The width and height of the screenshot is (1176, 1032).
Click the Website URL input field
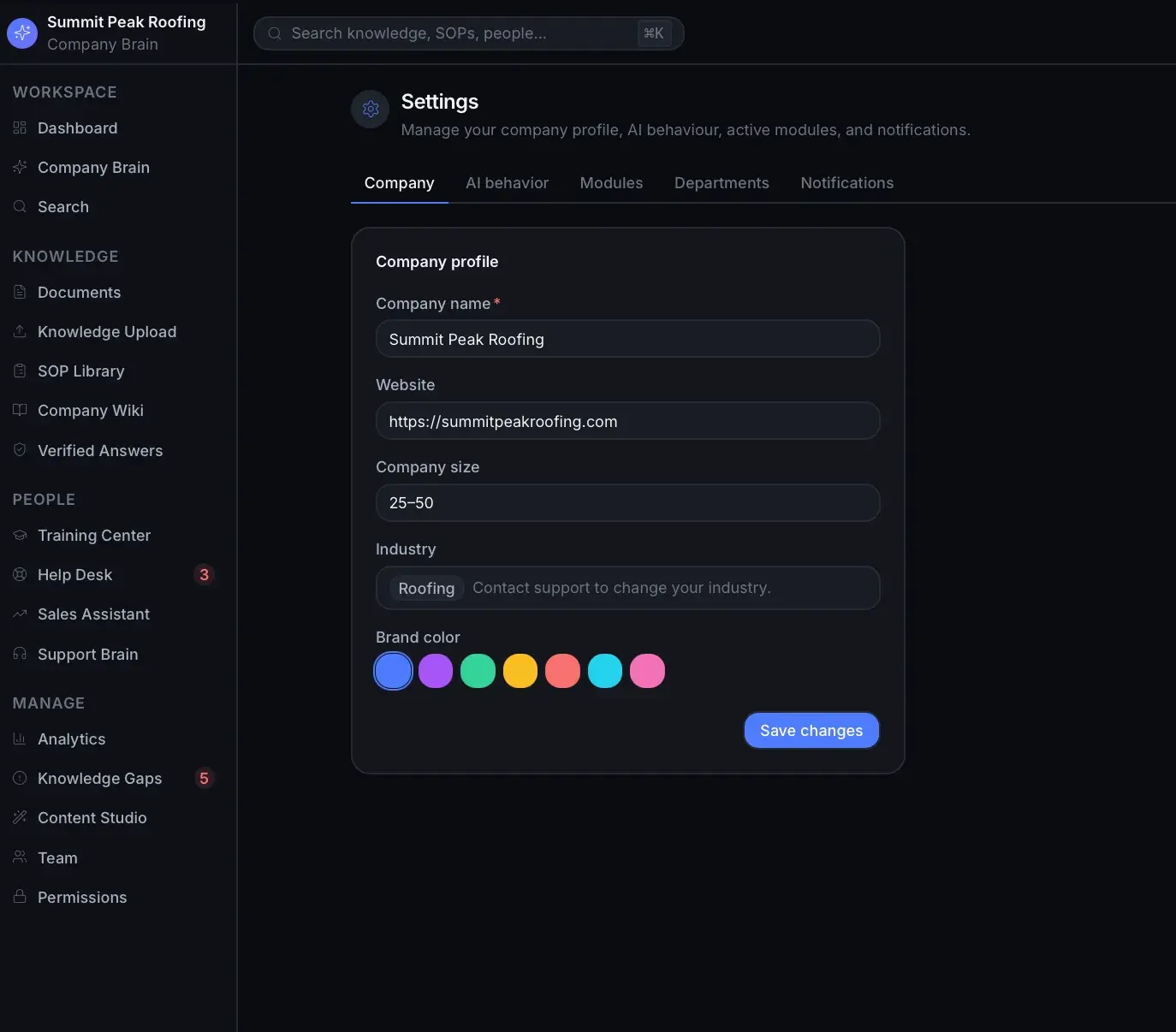click(627, 421)
